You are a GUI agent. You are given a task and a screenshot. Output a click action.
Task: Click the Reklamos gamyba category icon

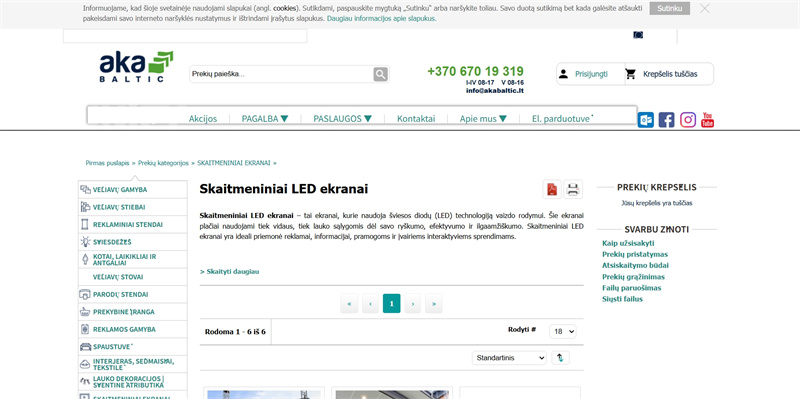85,329
